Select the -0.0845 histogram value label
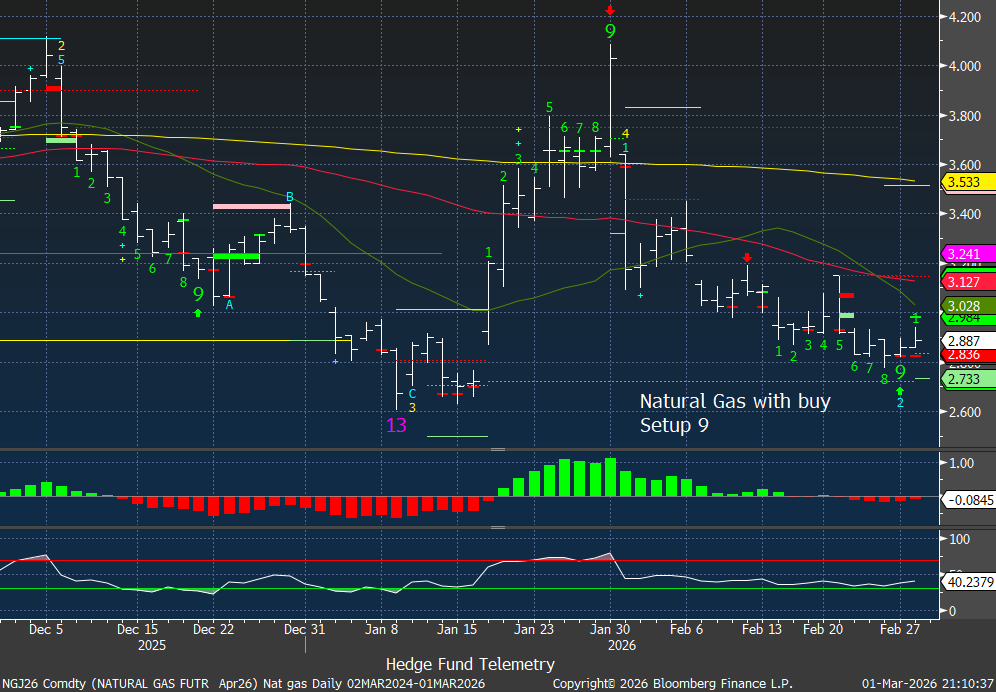 click(968, 497)
